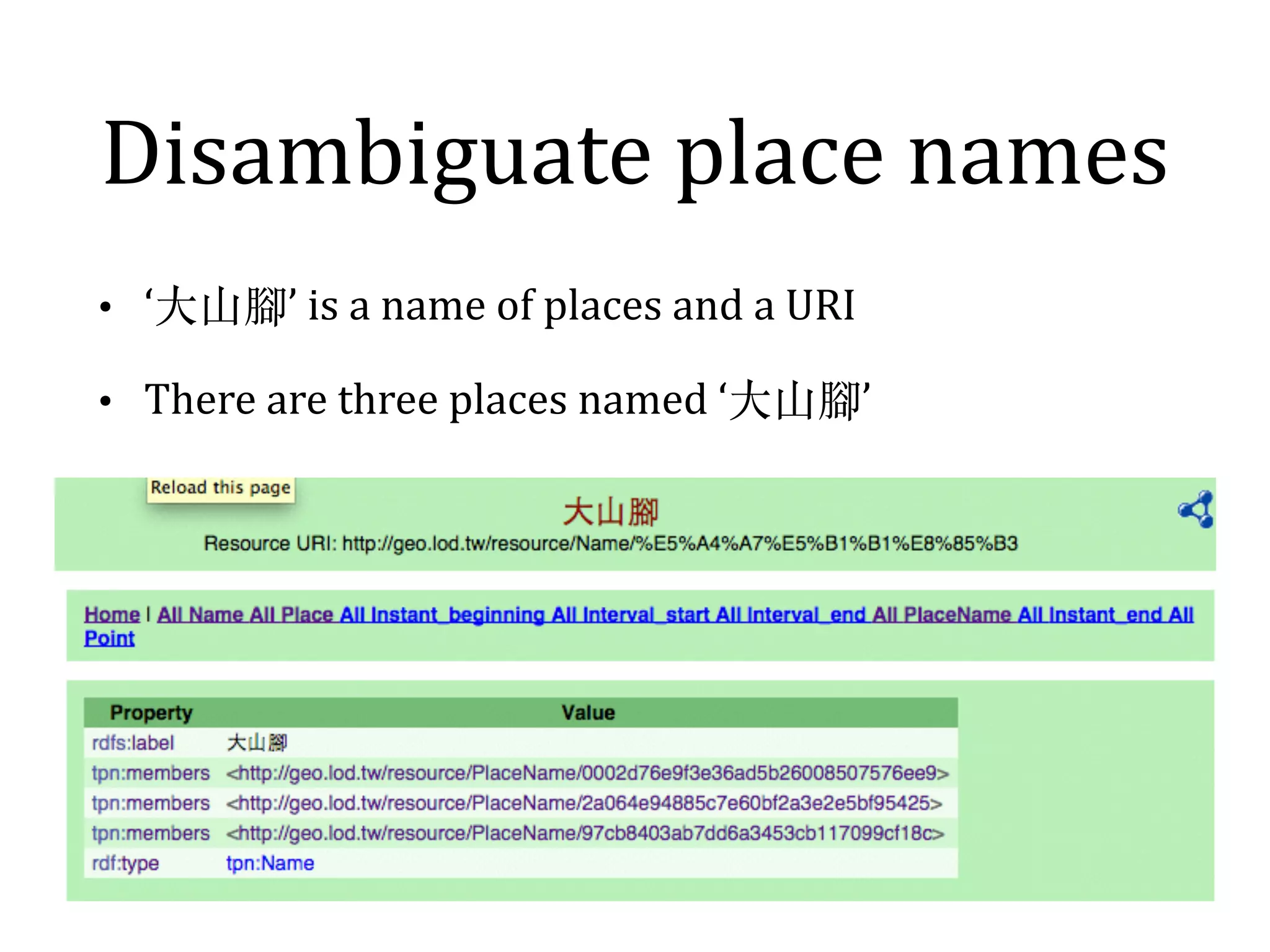Open PlaceName URI starting with 2a064e94
Viewport: 1270px width, 952px height.
(x=584, y=803)
